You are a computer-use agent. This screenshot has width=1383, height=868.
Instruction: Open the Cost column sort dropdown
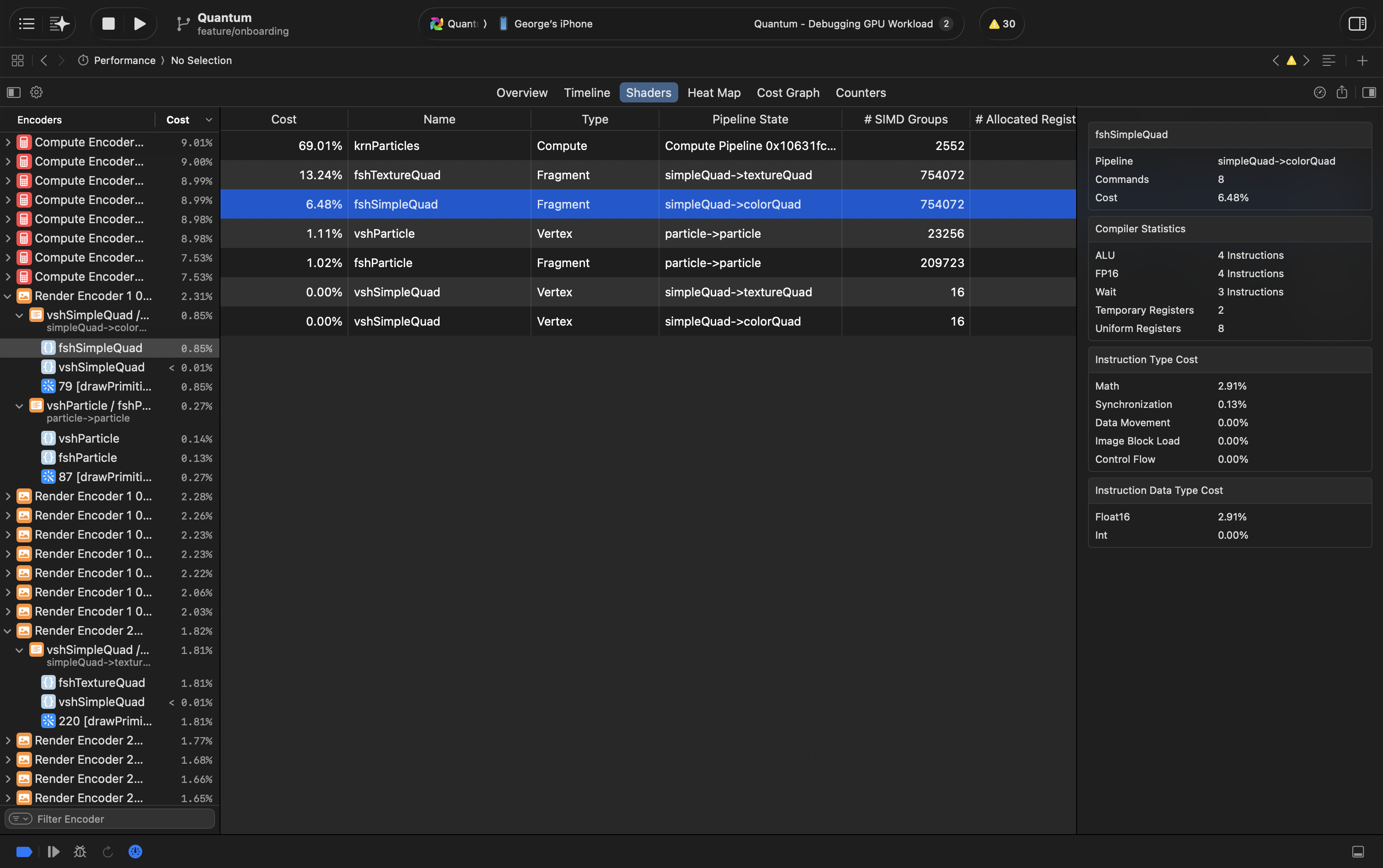coord(209,120)
